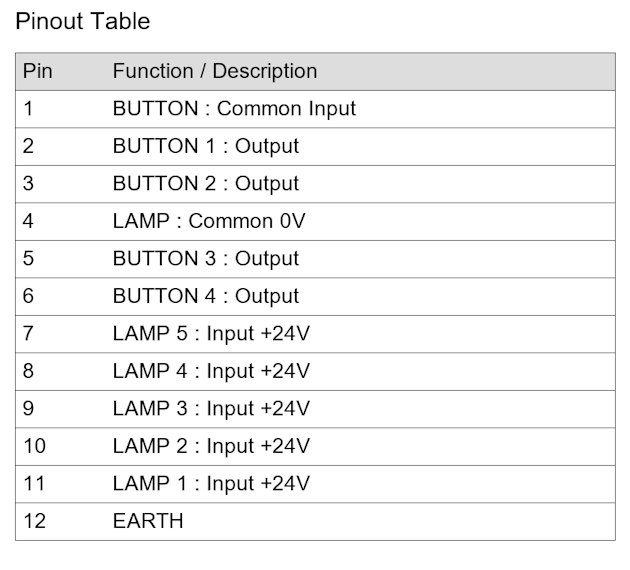
Task: Click the LAMP 2 : Input +24V row
Action: coord(315,447)
